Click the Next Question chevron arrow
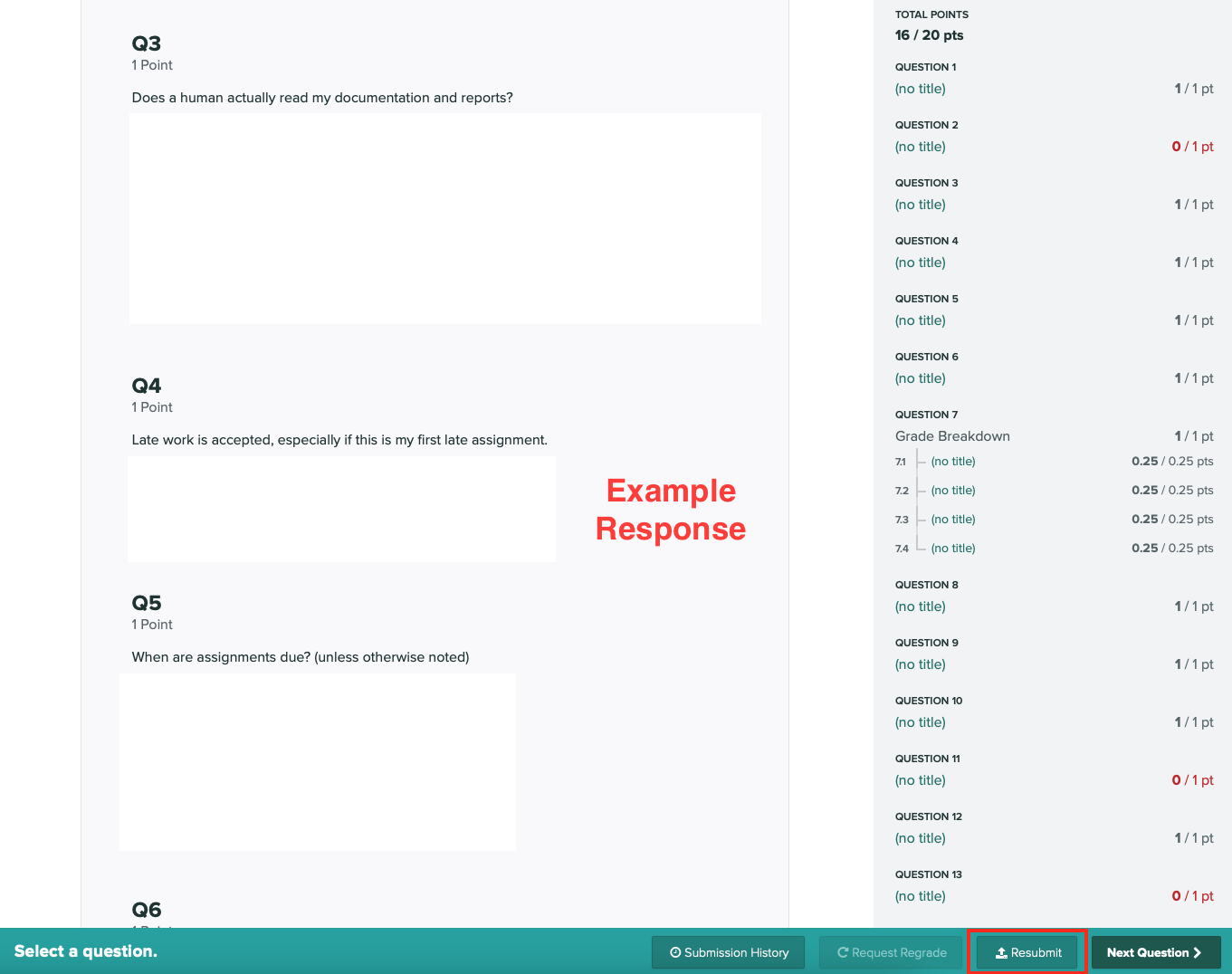The image size is (1232, 974). click(1198, 952)
